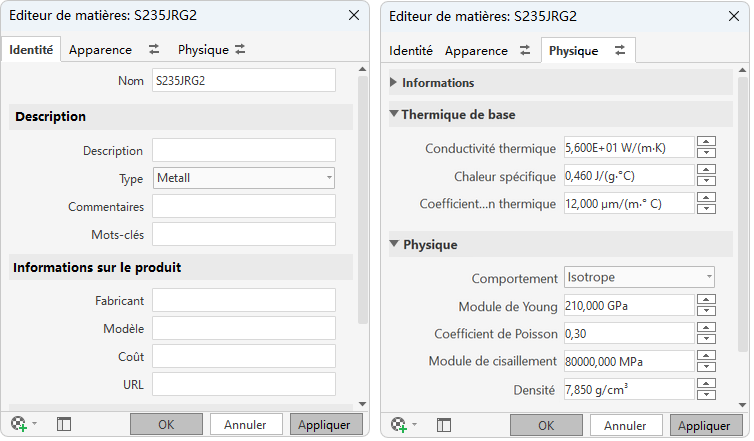Increase Module de Young with up arrow

pyautogui.click(x=706, y=299)
